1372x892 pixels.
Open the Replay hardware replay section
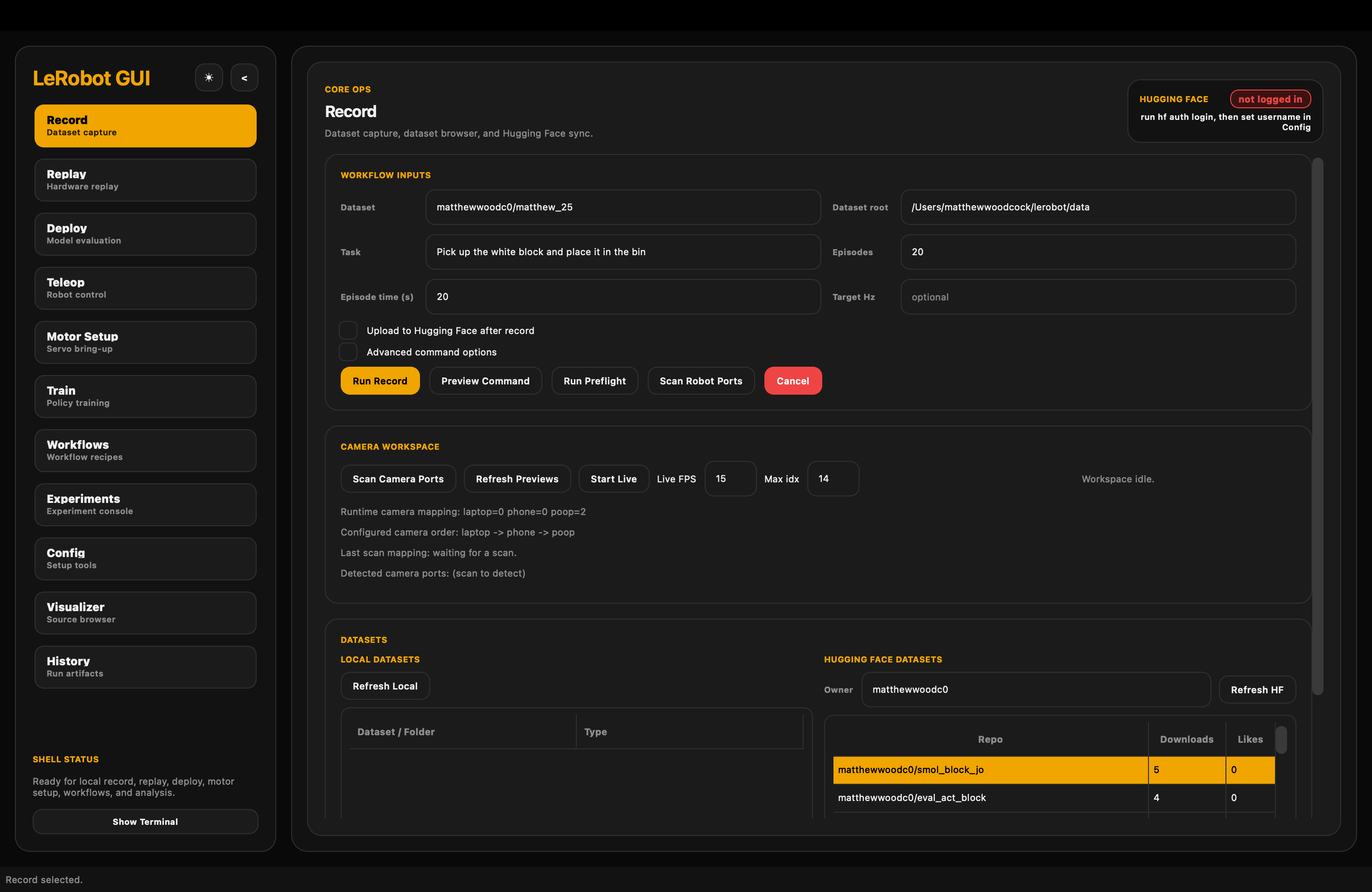[145, 180]
